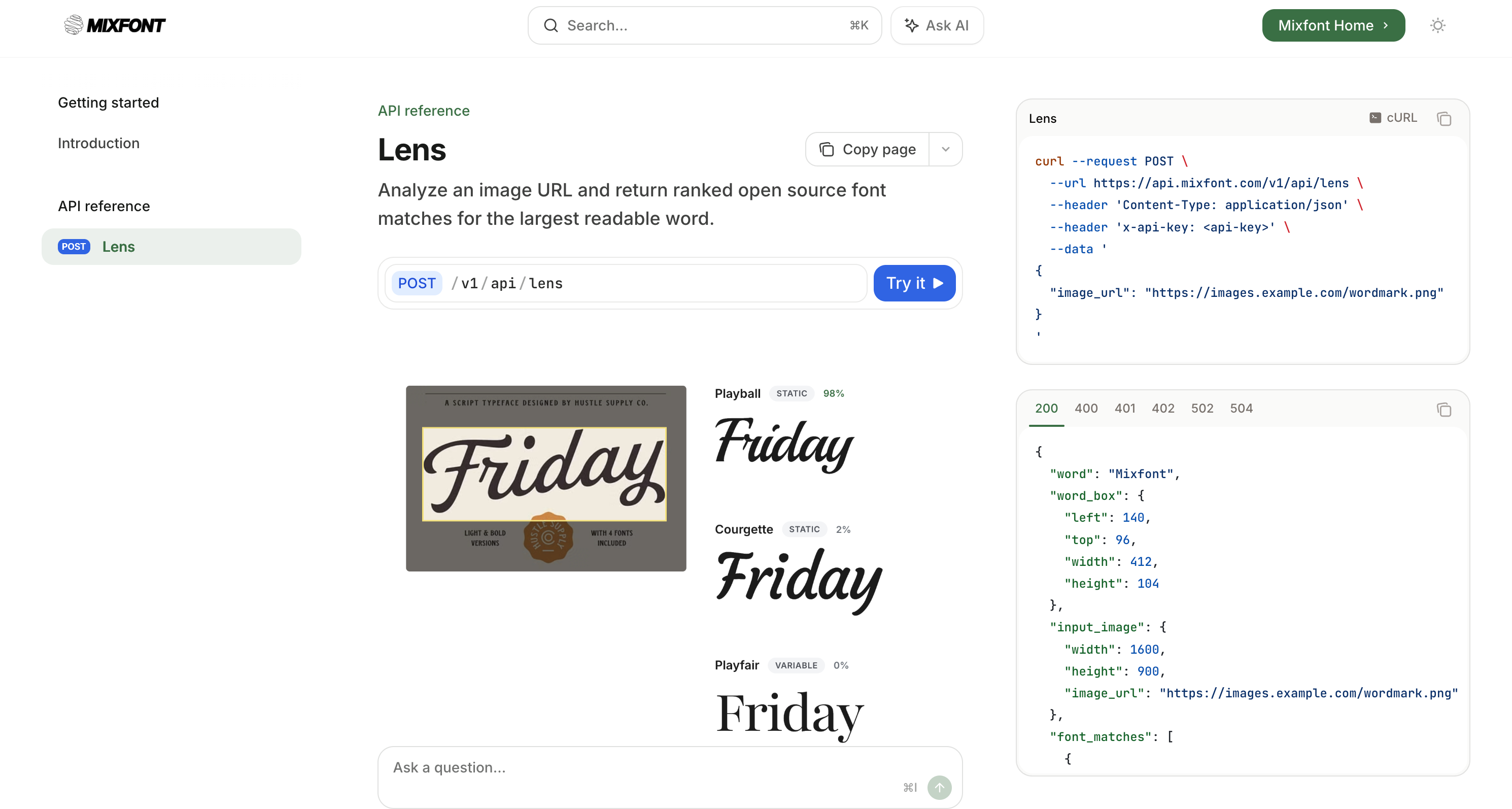Image resolution: width=1512 pixels, height=809 pixels.
Task: Copy the 200 response JSON
Action: 1445,410
